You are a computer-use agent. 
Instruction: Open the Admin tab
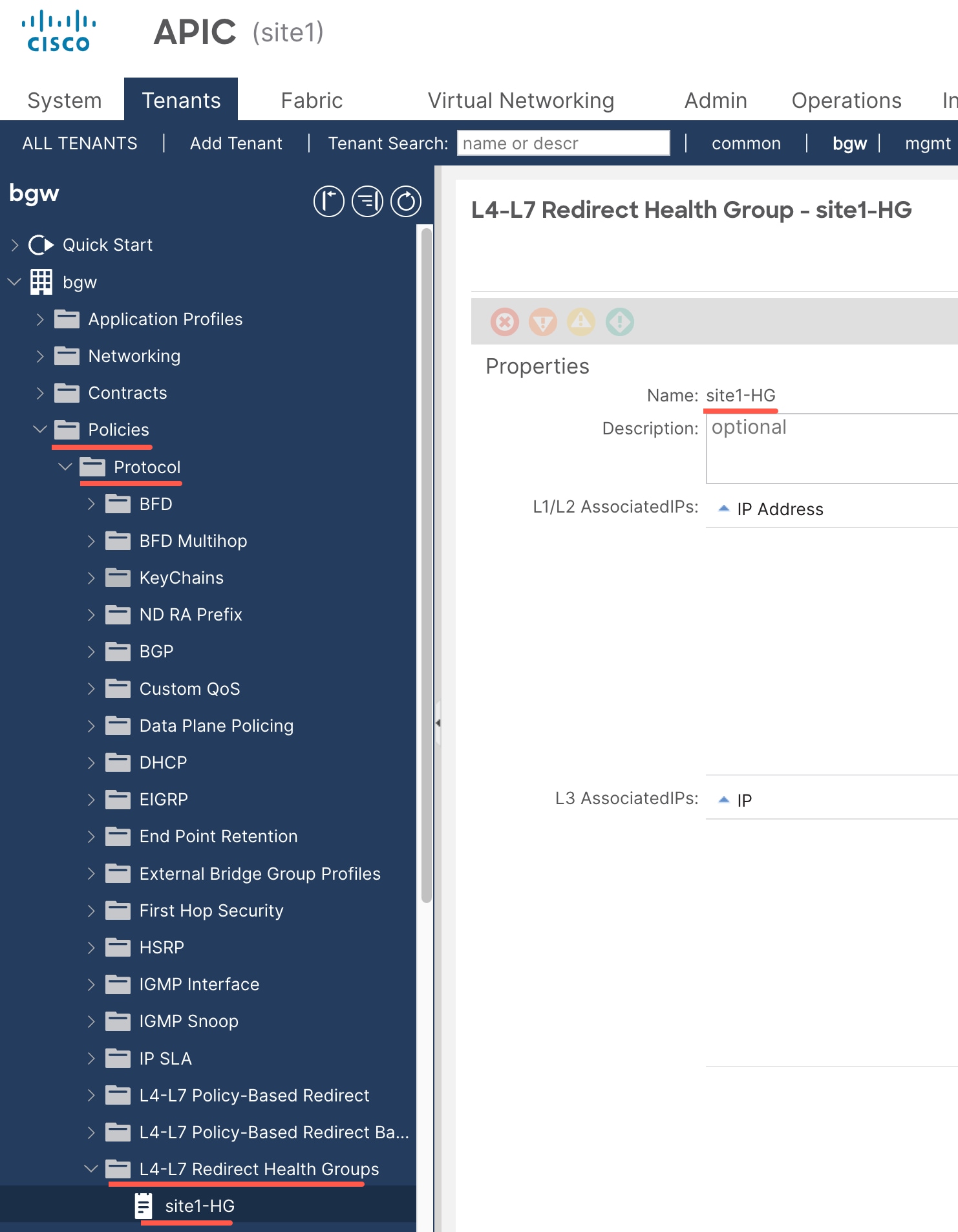[x=716, y=100]
